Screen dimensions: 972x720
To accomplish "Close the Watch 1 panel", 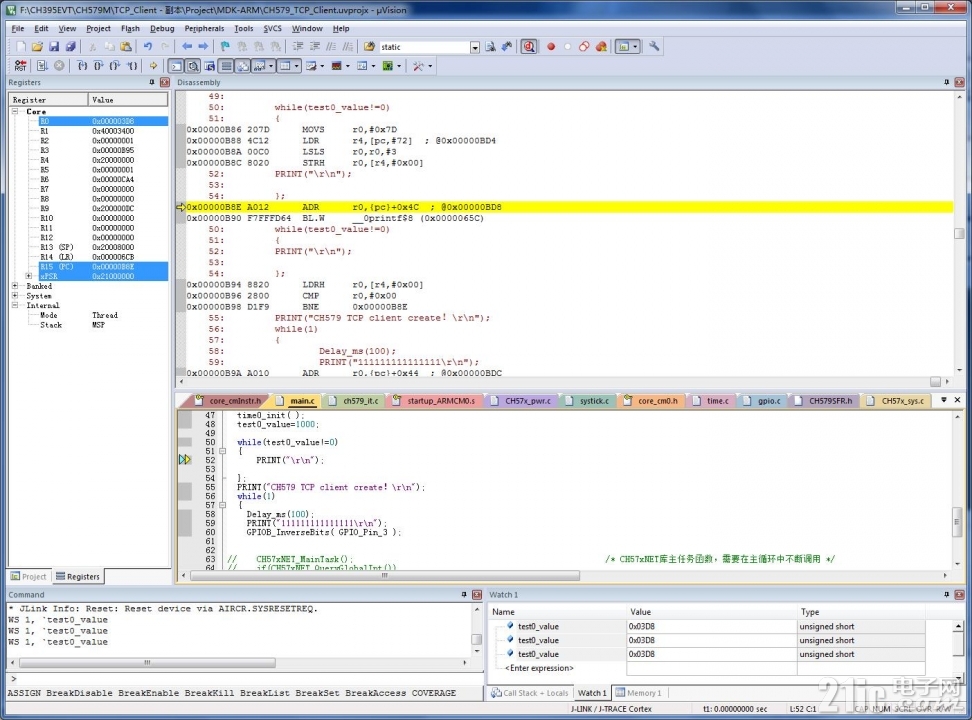I will (x=959, y=595).
